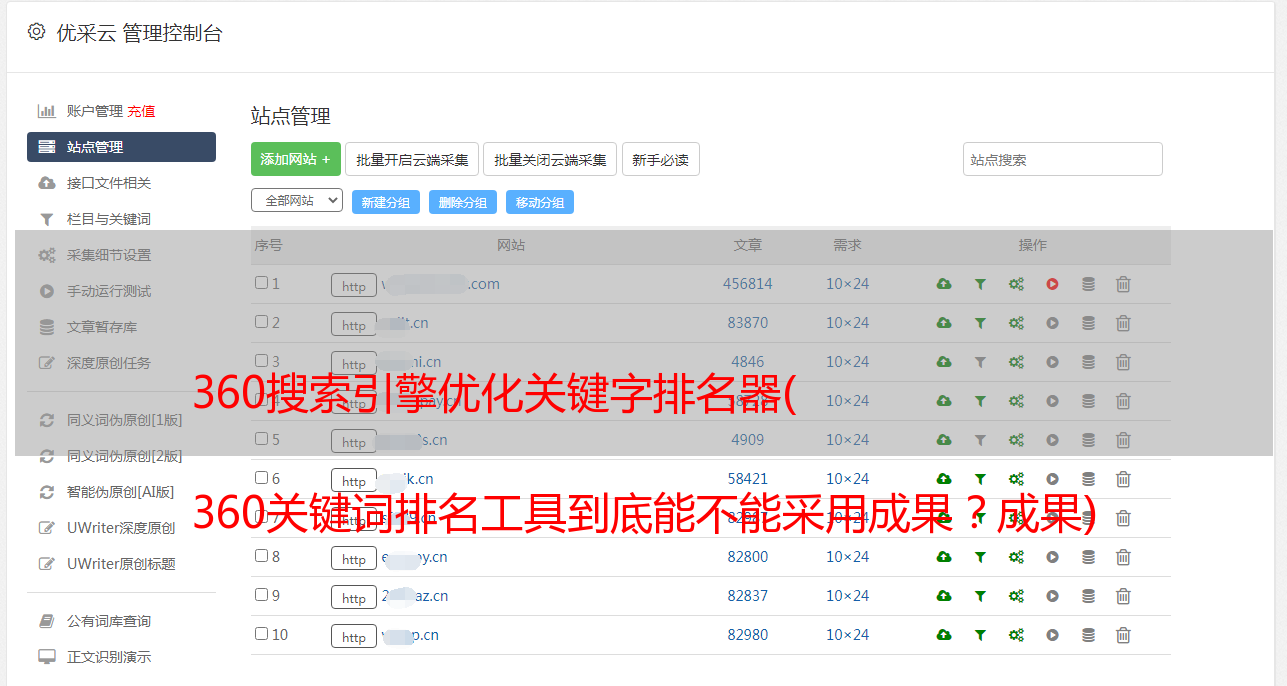Open 接口文件相关 sidebar item

(x=109, y=183)
